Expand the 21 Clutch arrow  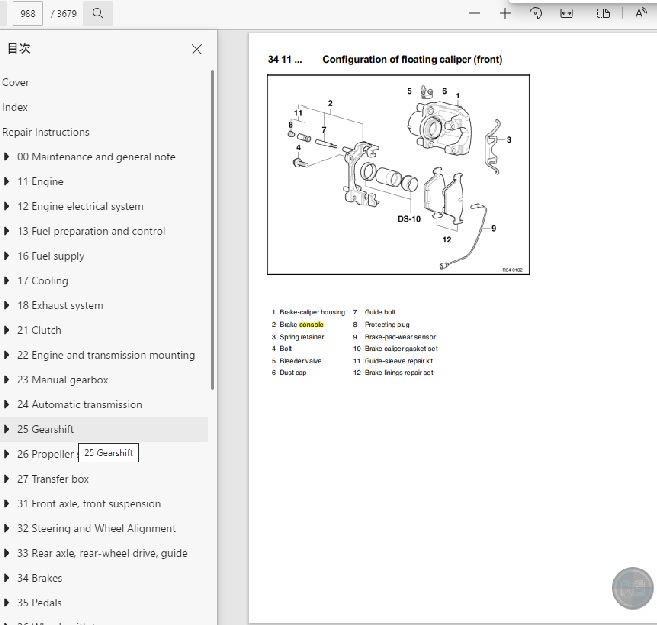pos(6,330)
